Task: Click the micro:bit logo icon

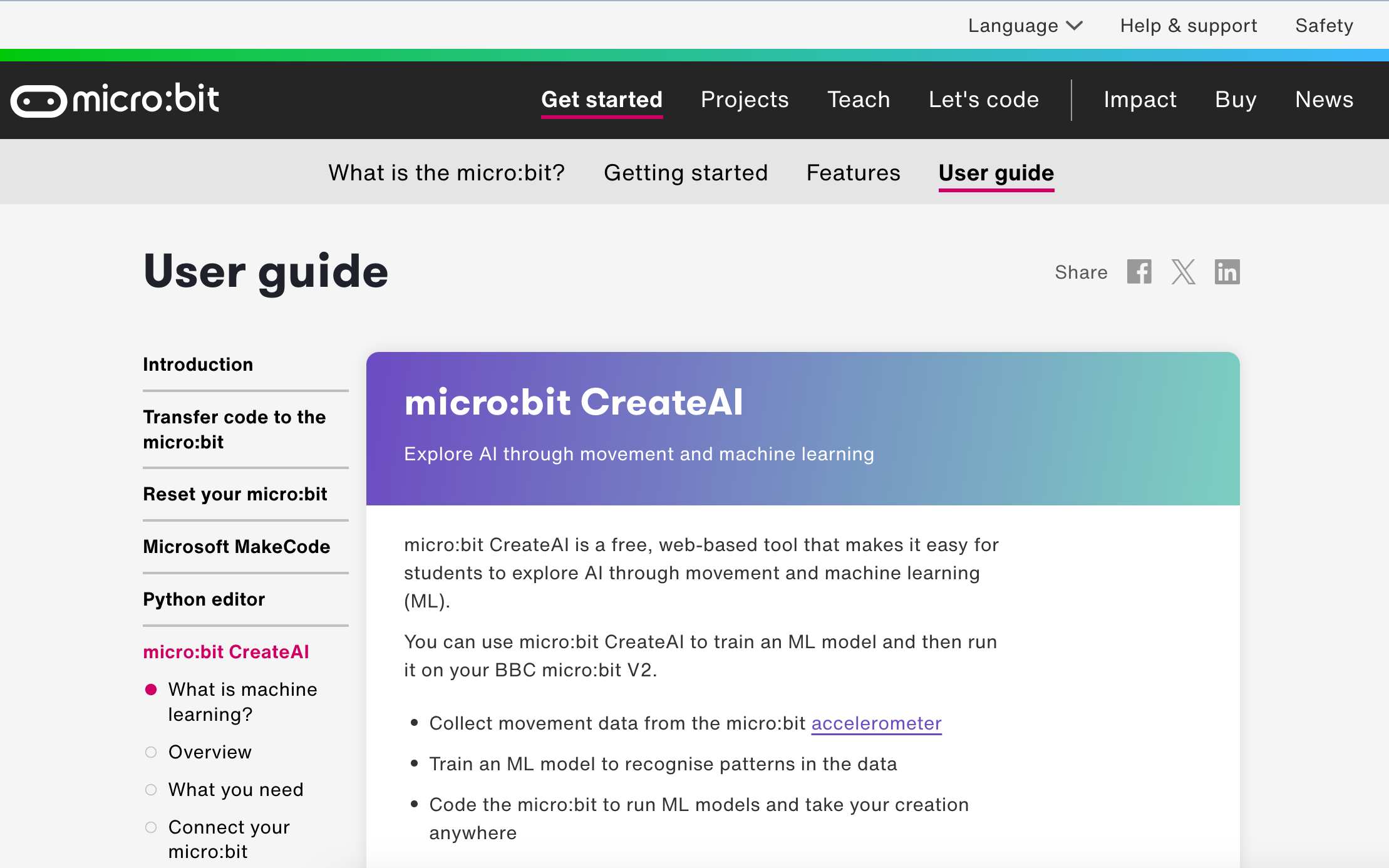Action: 39,101
